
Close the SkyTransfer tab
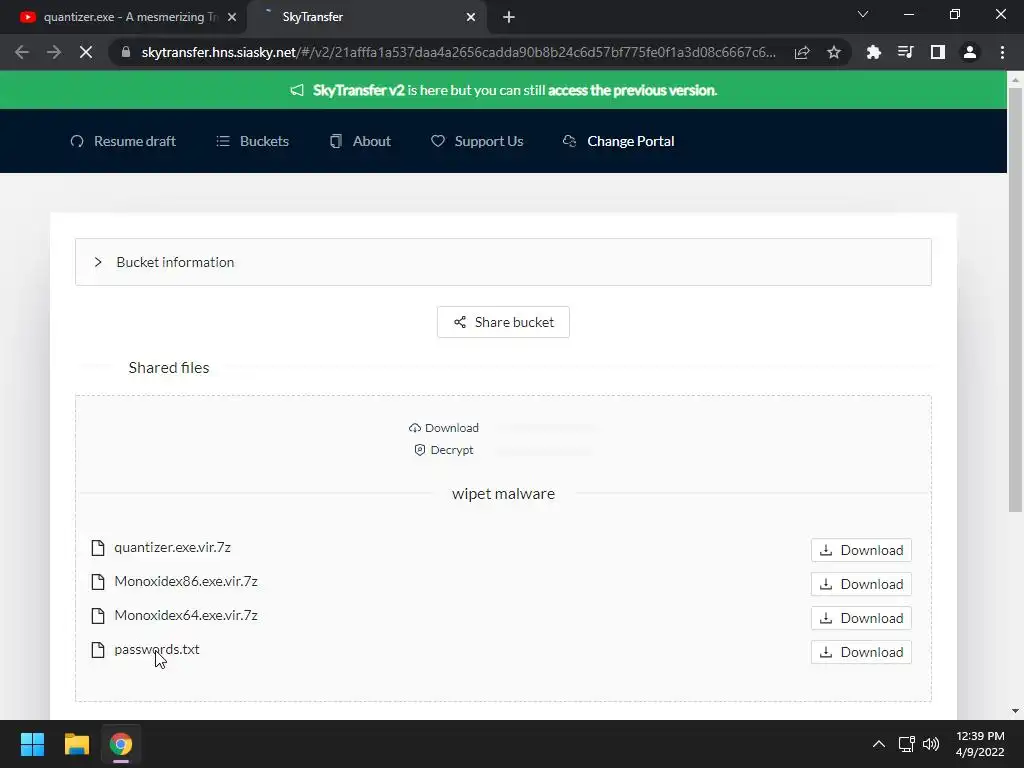pos(471,17)
